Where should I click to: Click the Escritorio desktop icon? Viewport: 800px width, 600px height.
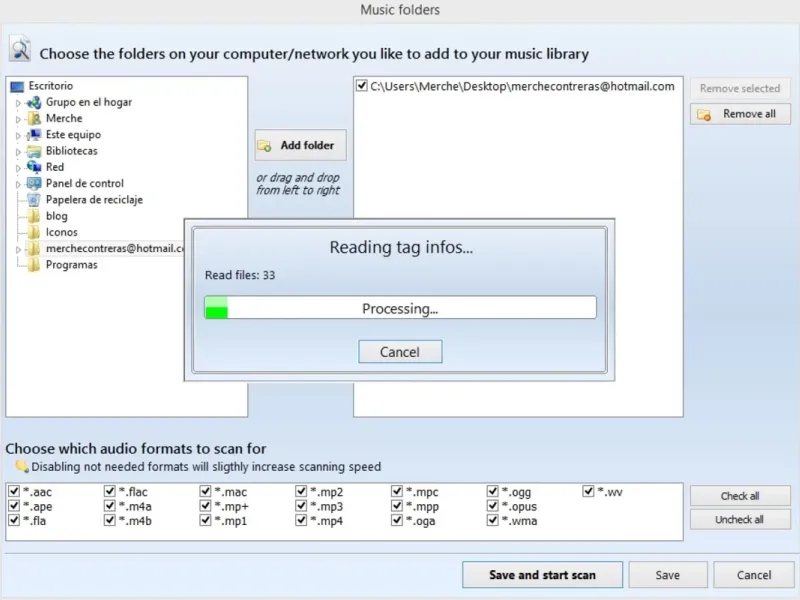point(17,86)
